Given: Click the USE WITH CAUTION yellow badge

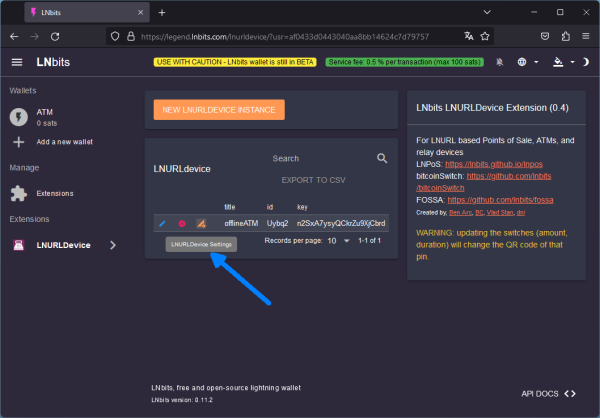Looking at the screenshot, I should [235, 62].
